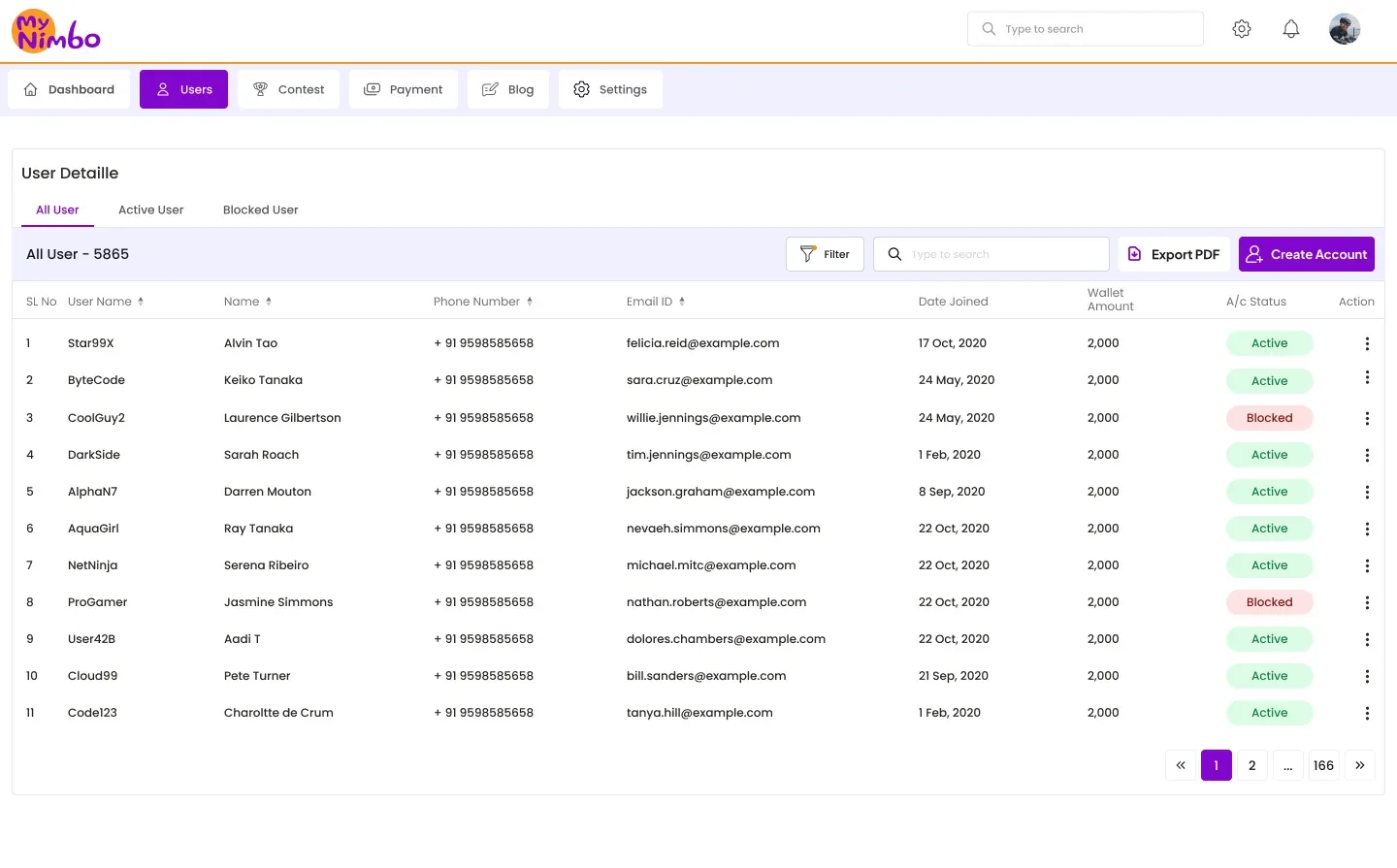Click the Create Account button
This screenshot has height=868, width=1397.
pos(1307,254)
